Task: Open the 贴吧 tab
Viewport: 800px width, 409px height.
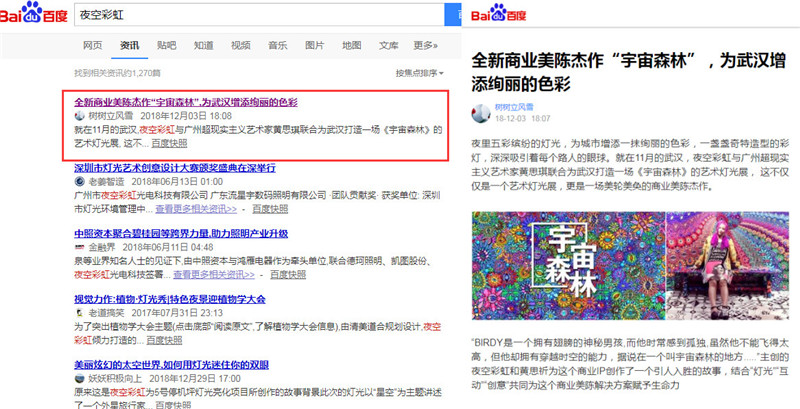Action: click(166, 45)
